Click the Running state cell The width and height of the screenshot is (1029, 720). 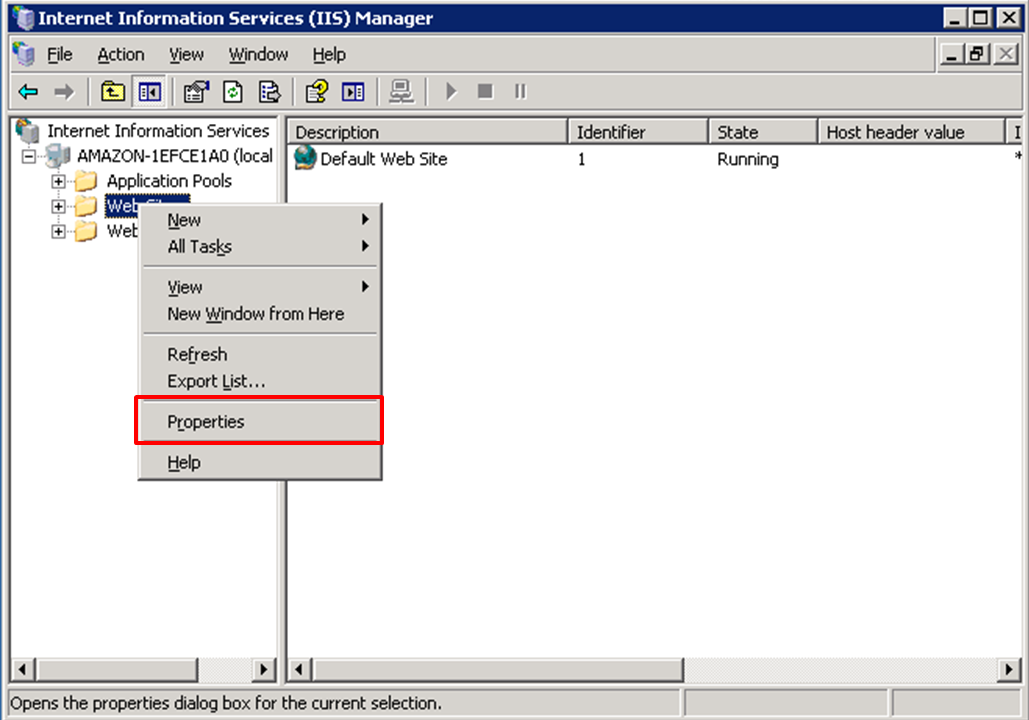click(747, 159)
